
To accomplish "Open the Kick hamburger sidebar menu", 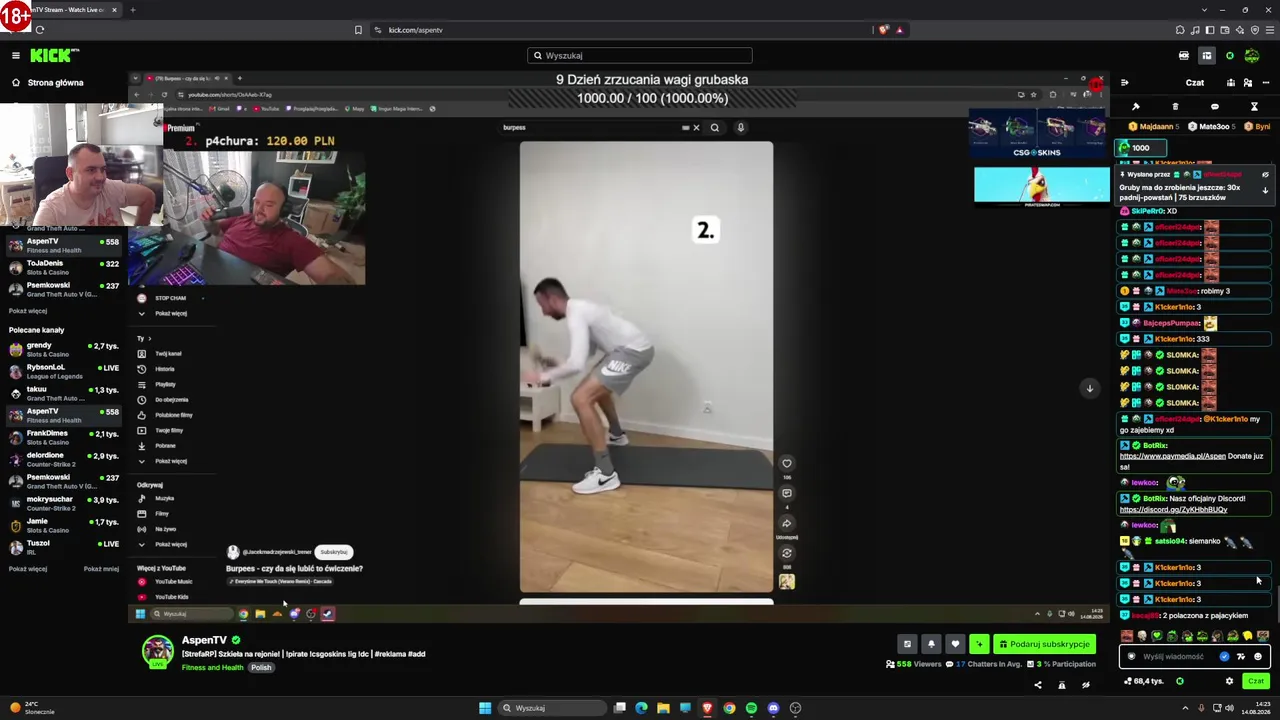I will coord(16,56).
